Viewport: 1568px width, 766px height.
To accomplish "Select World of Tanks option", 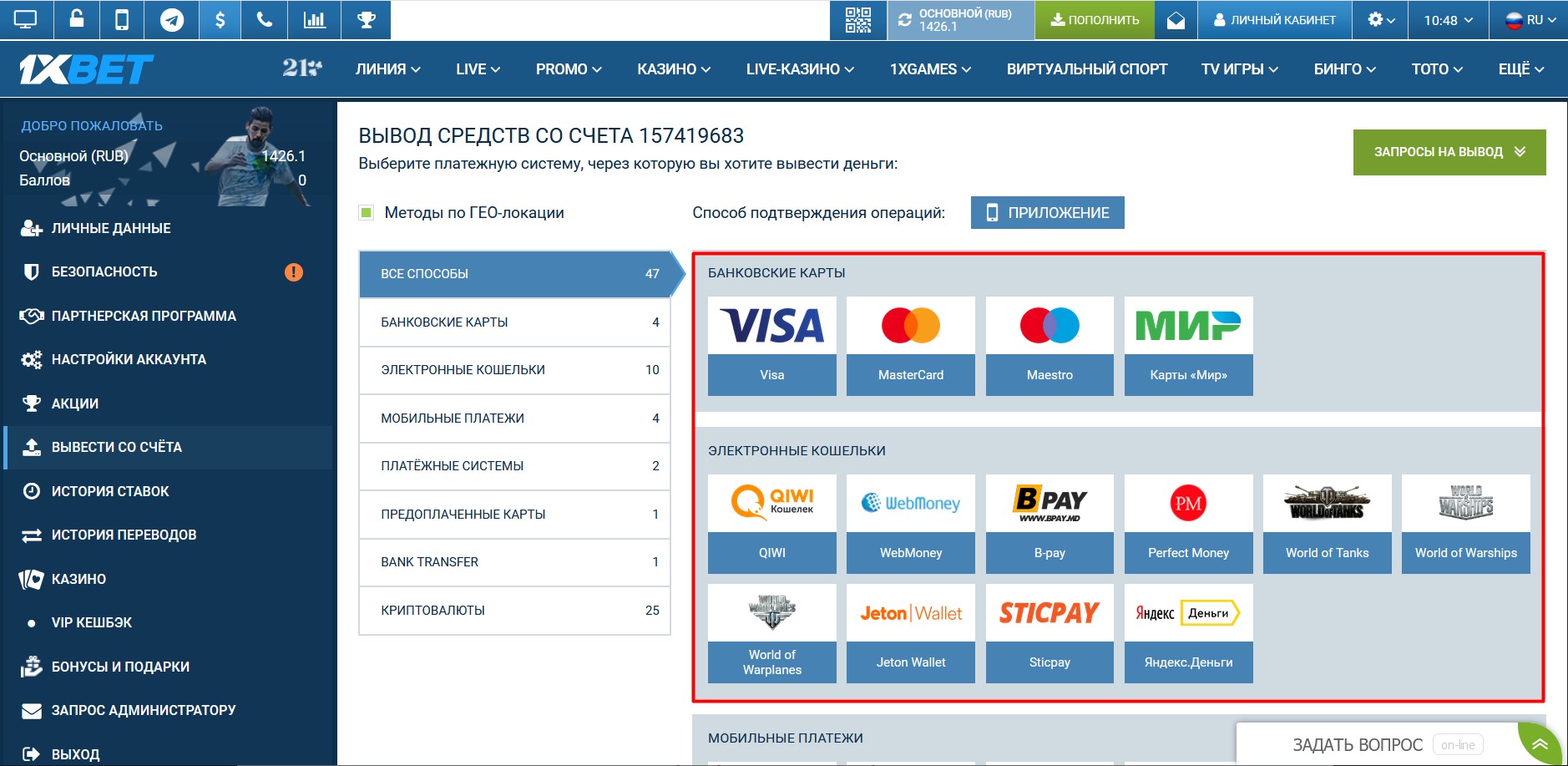I will (1328, 524).
